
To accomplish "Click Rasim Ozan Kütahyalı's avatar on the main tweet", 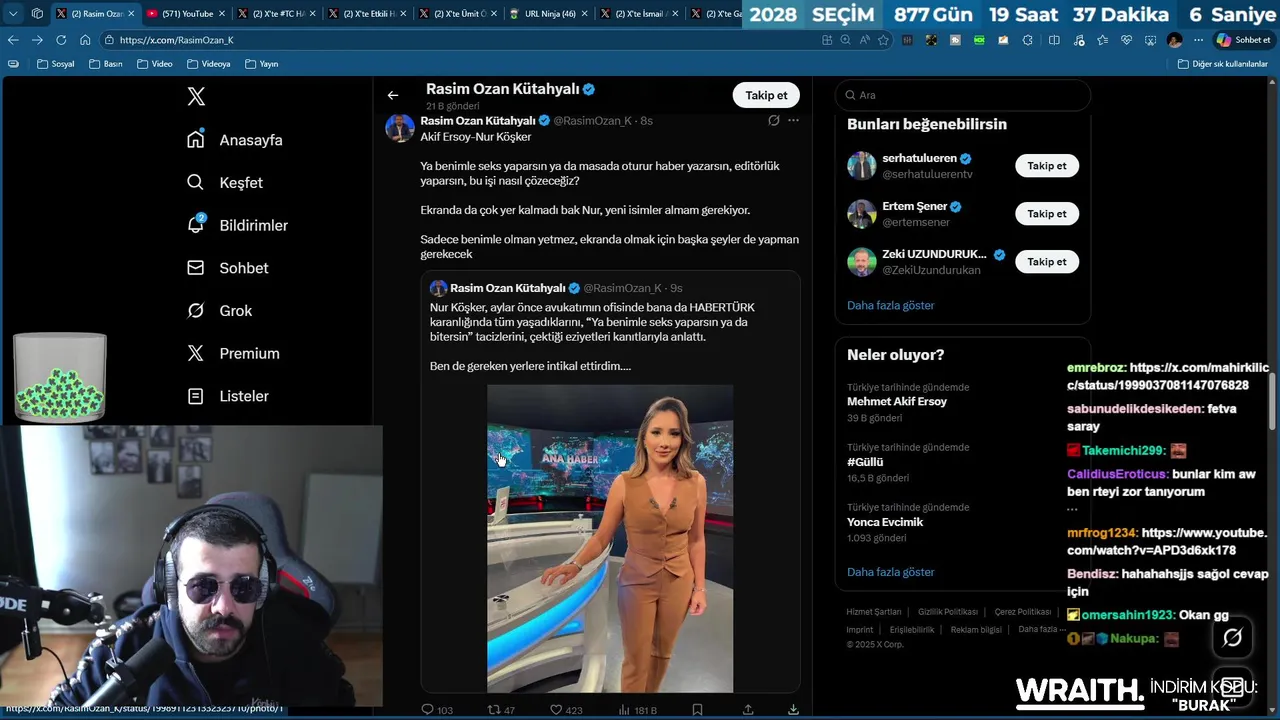I will pyautogui.click(x=400, y=128).
